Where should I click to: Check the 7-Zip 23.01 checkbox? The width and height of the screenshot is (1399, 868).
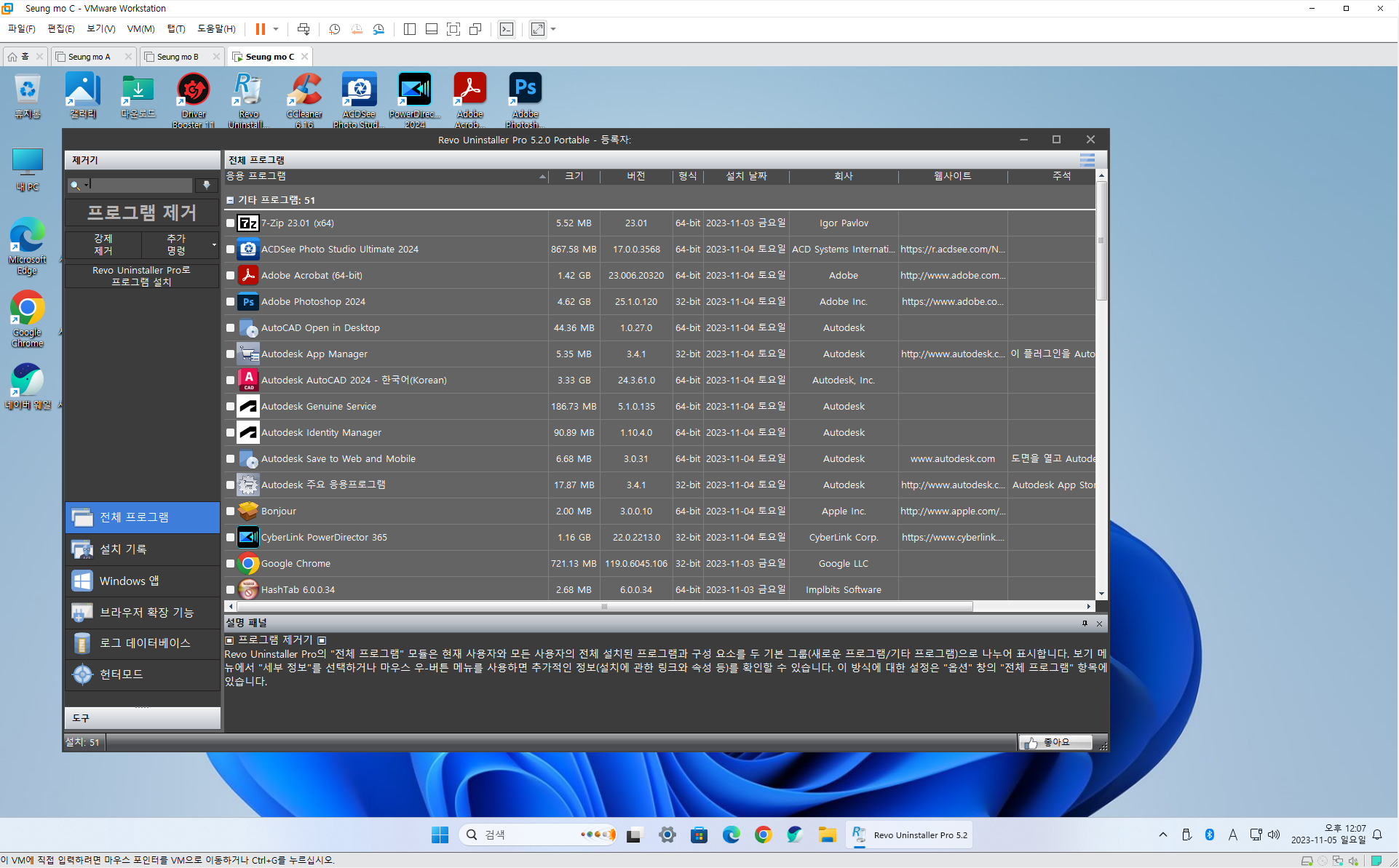[231, 223]
